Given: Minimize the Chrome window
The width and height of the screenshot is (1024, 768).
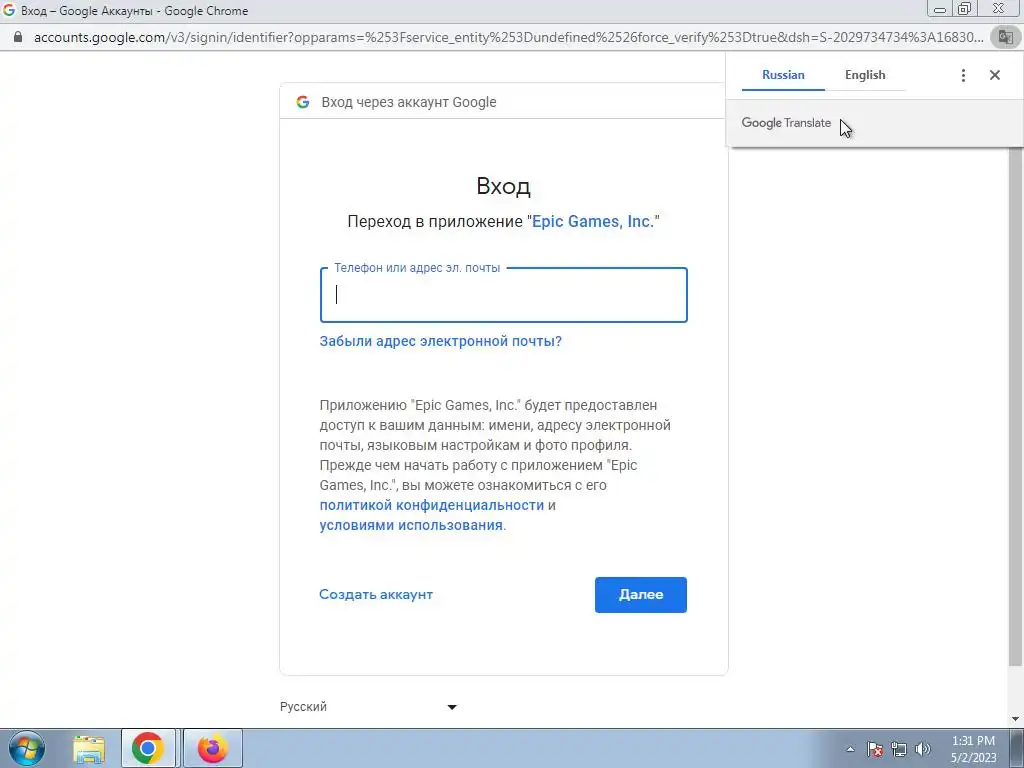Looking at the screenshot, I should click(940, 8).
